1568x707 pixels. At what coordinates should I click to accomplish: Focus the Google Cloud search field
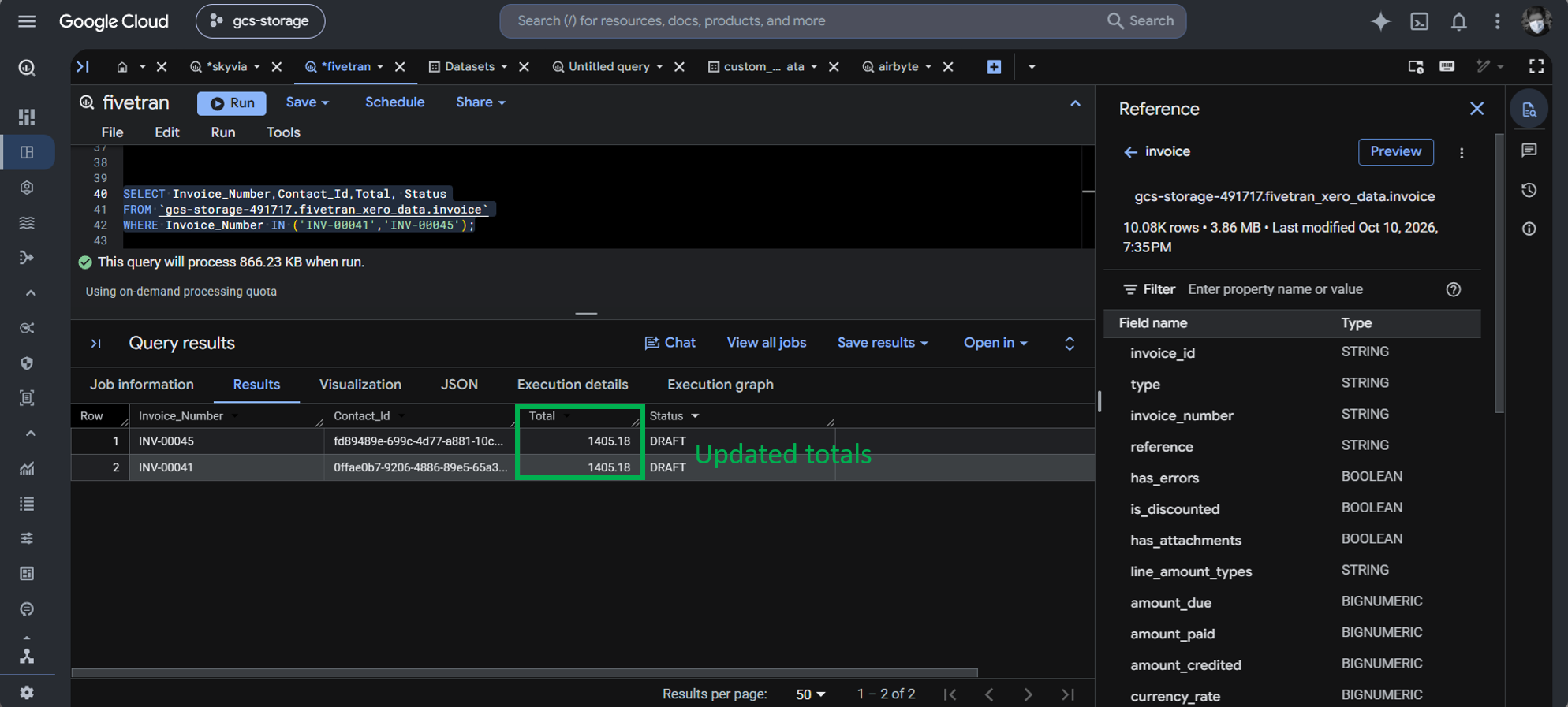(x=842, y=21)
